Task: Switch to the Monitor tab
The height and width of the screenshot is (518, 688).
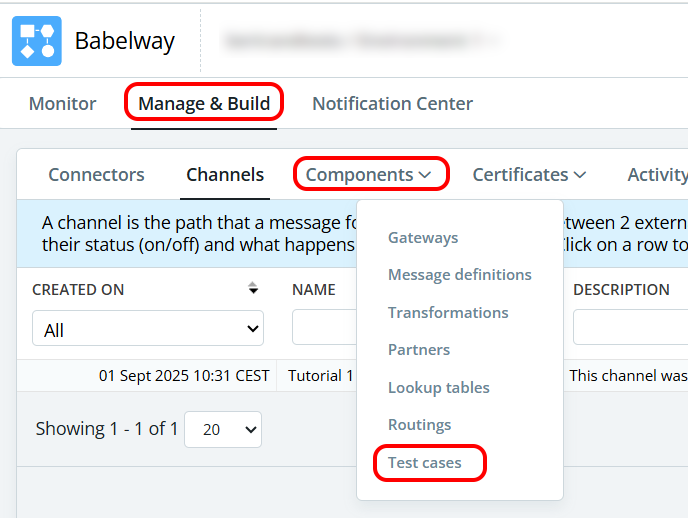Action: [62, 104]
